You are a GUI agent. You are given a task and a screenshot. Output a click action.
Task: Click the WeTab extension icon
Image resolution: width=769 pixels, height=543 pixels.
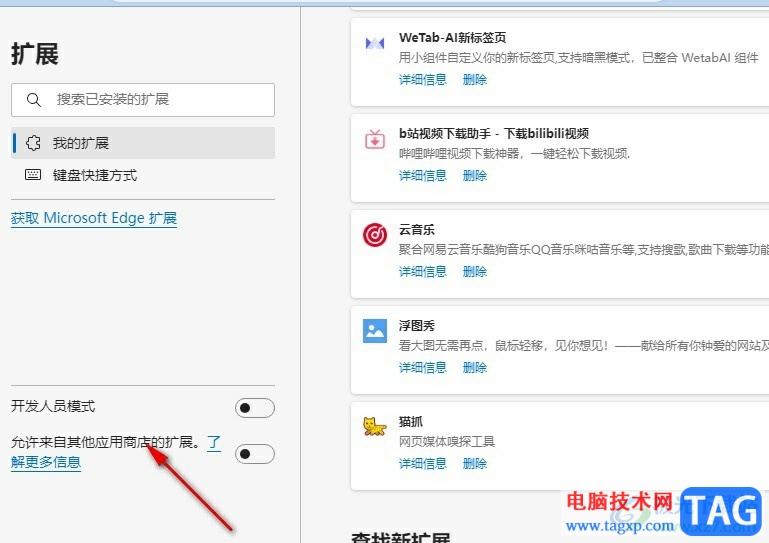pyautogui.click(x=375, y=44)
